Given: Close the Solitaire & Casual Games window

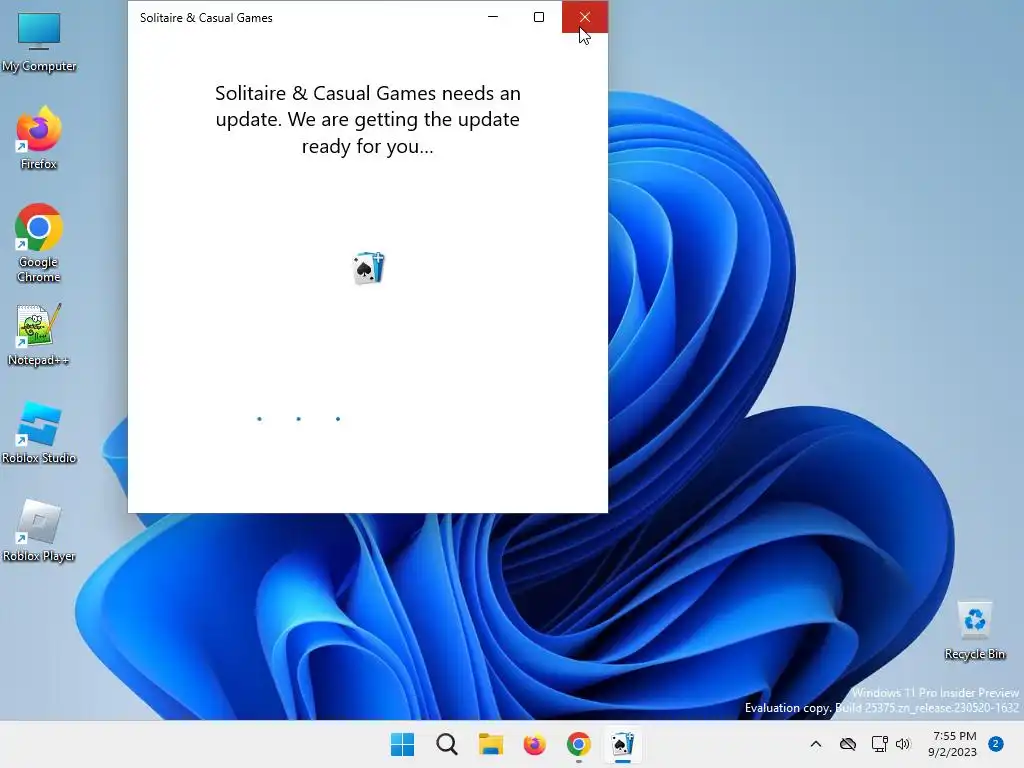Looking at the screenshot, I should tap(584, 17).
